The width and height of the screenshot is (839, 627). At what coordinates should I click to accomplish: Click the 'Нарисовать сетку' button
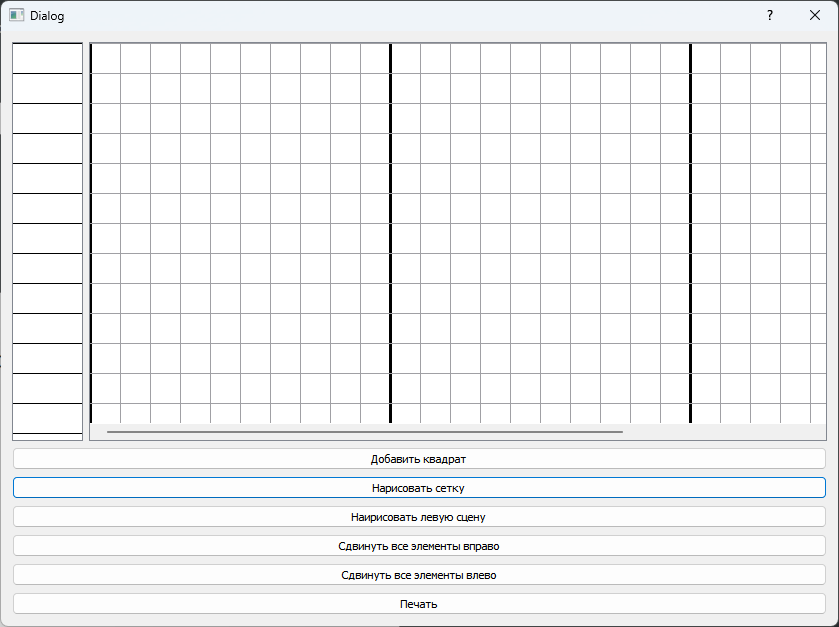coord(419,488)
